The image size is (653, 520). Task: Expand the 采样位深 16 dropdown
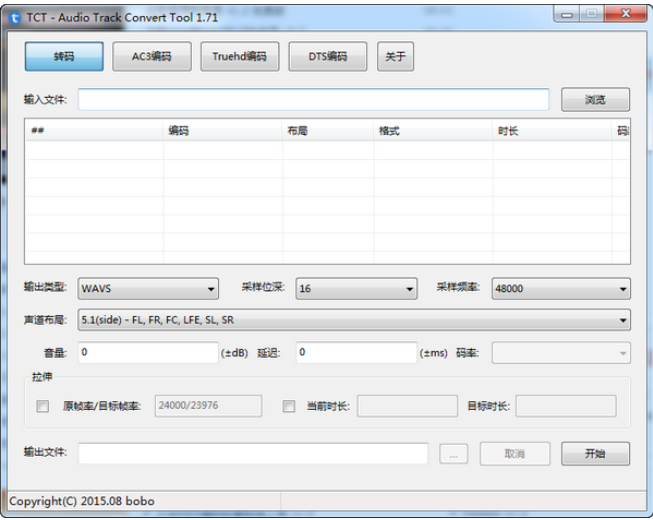[356, 289]
